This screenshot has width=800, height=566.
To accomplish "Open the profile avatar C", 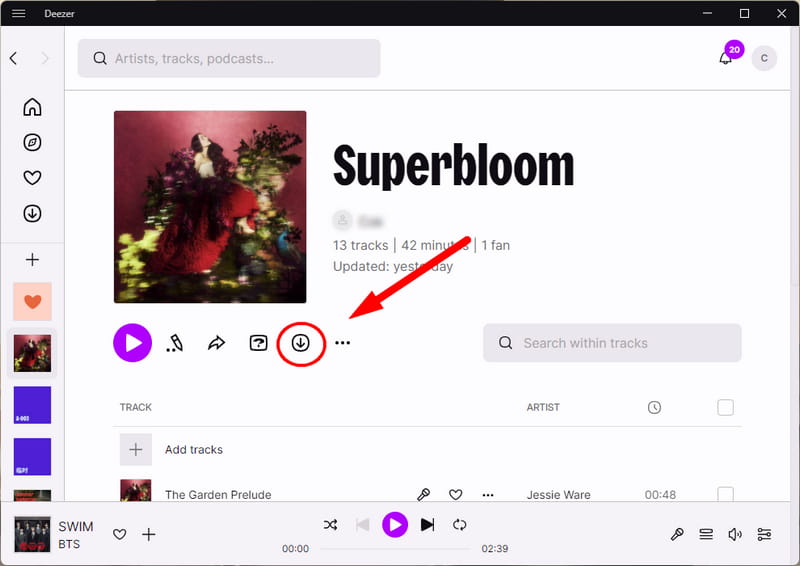I will 764,58.
